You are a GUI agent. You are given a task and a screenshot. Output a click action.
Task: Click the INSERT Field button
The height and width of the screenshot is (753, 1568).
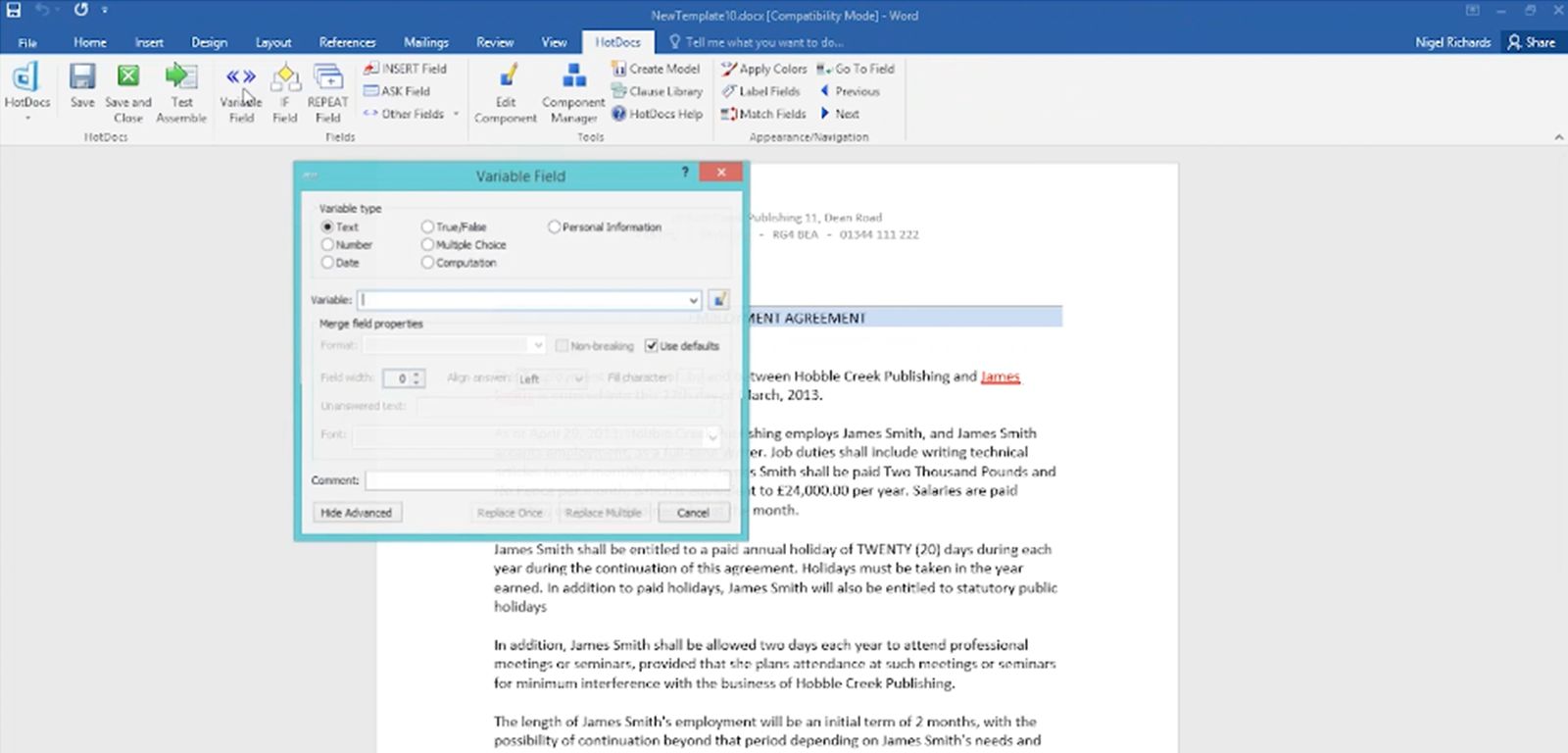click(x=405, y=69)
